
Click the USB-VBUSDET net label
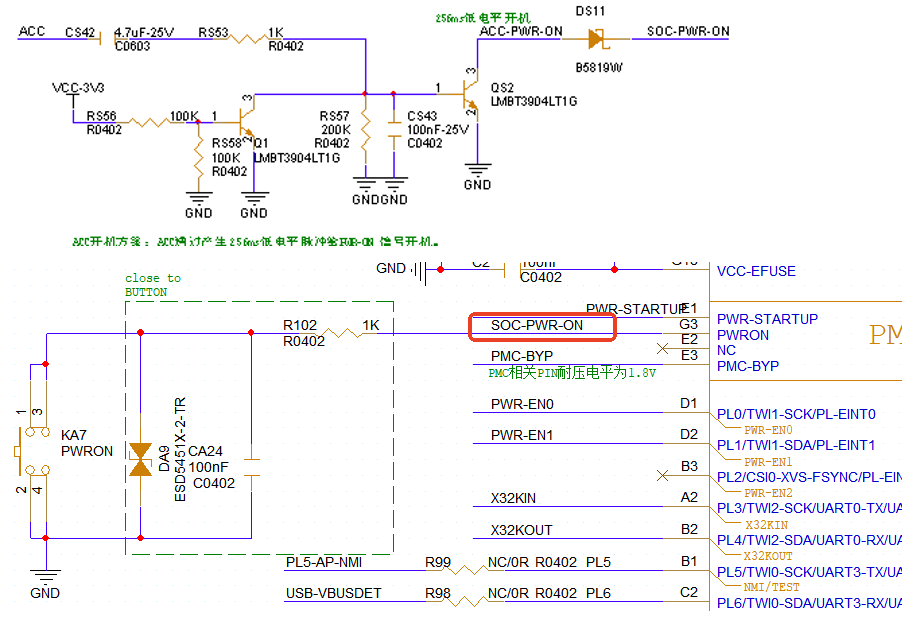pyautogui.click(x=332, y=594)
